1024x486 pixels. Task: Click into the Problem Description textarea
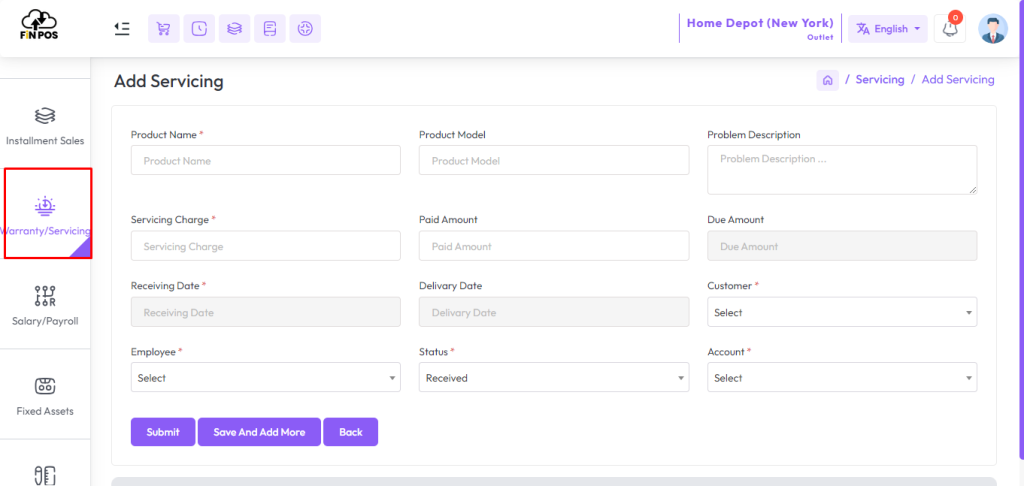coord(842,170)
